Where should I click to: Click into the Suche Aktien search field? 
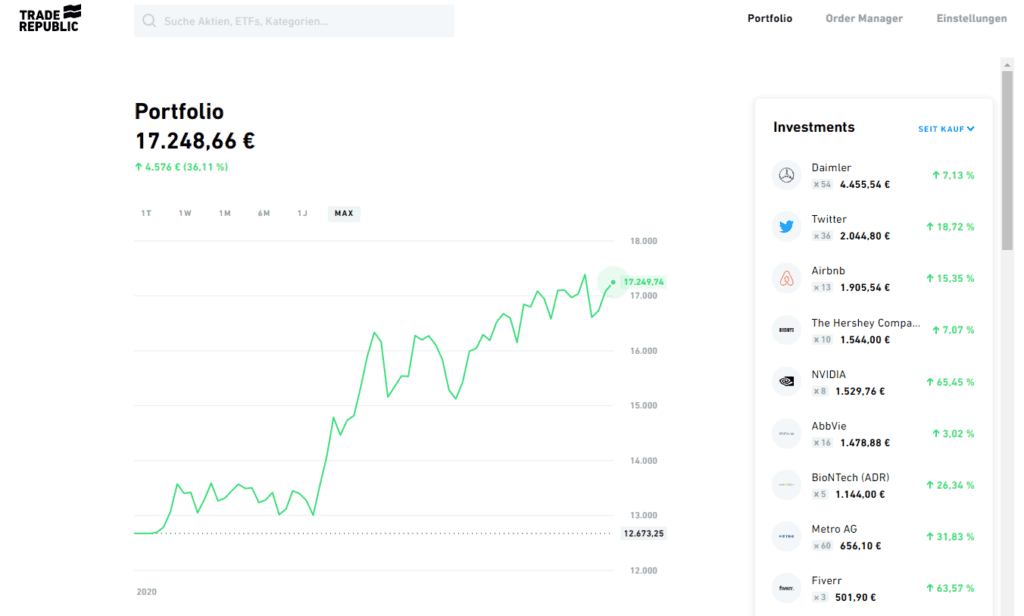tap(294, 21)
